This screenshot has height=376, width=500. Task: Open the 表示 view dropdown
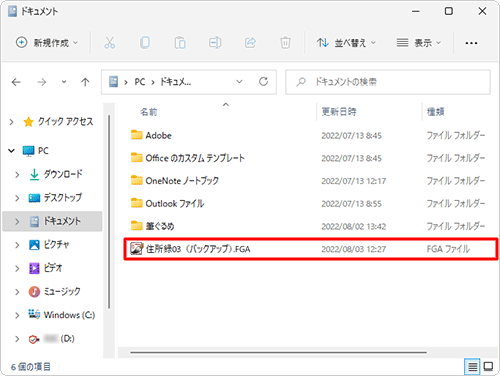point(419,43)
